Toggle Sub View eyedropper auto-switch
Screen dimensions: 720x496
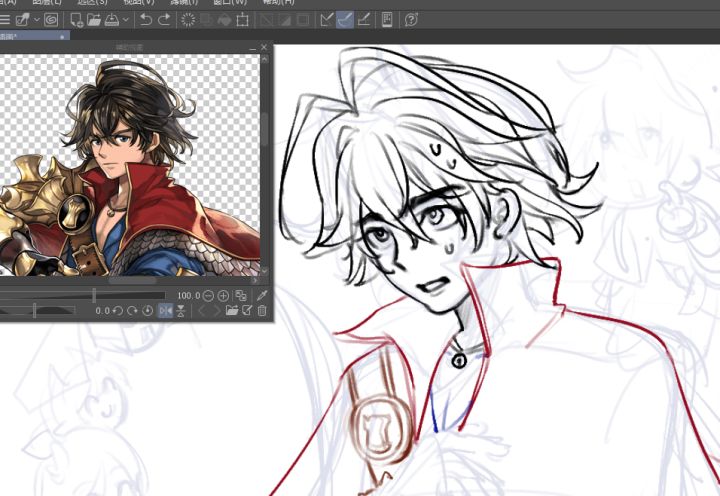(262, 296)
